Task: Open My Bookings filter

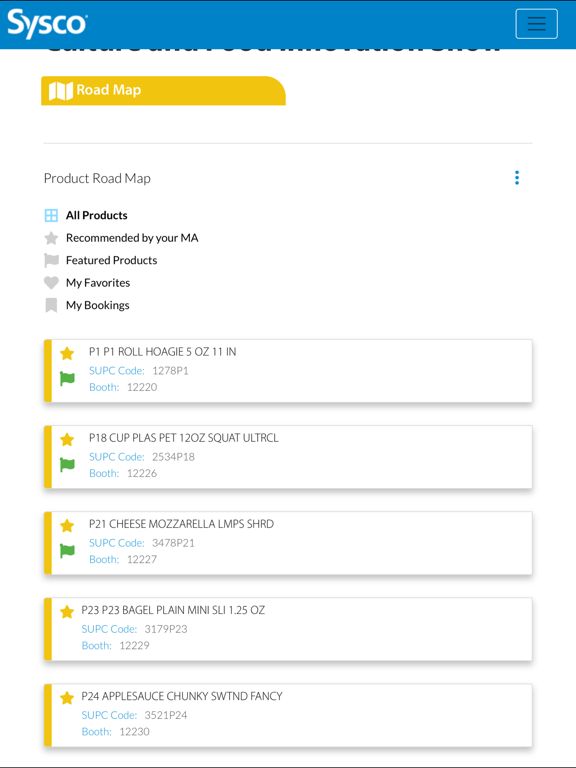Action: point(97,305)
